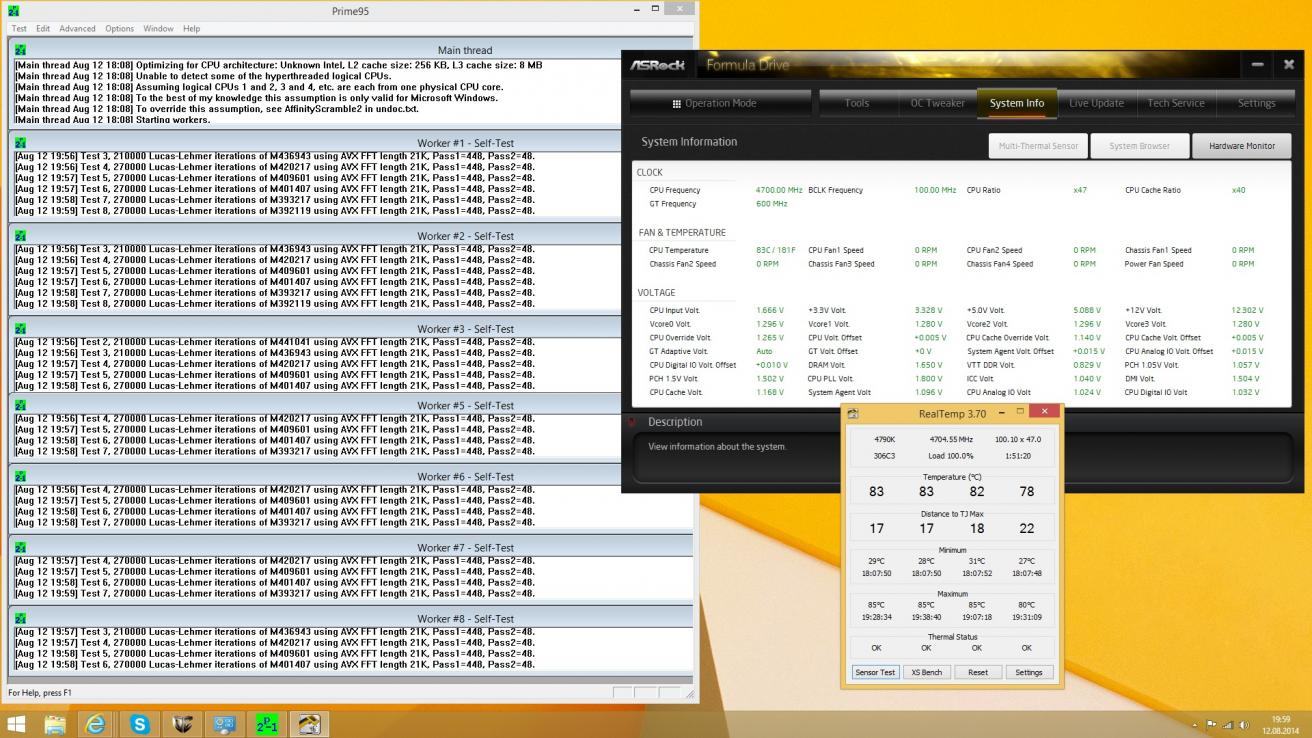Click the volume speaker tray icon
Image resolution: width=1312 pixels, height=738 pixels.
tap(1245, 725)
